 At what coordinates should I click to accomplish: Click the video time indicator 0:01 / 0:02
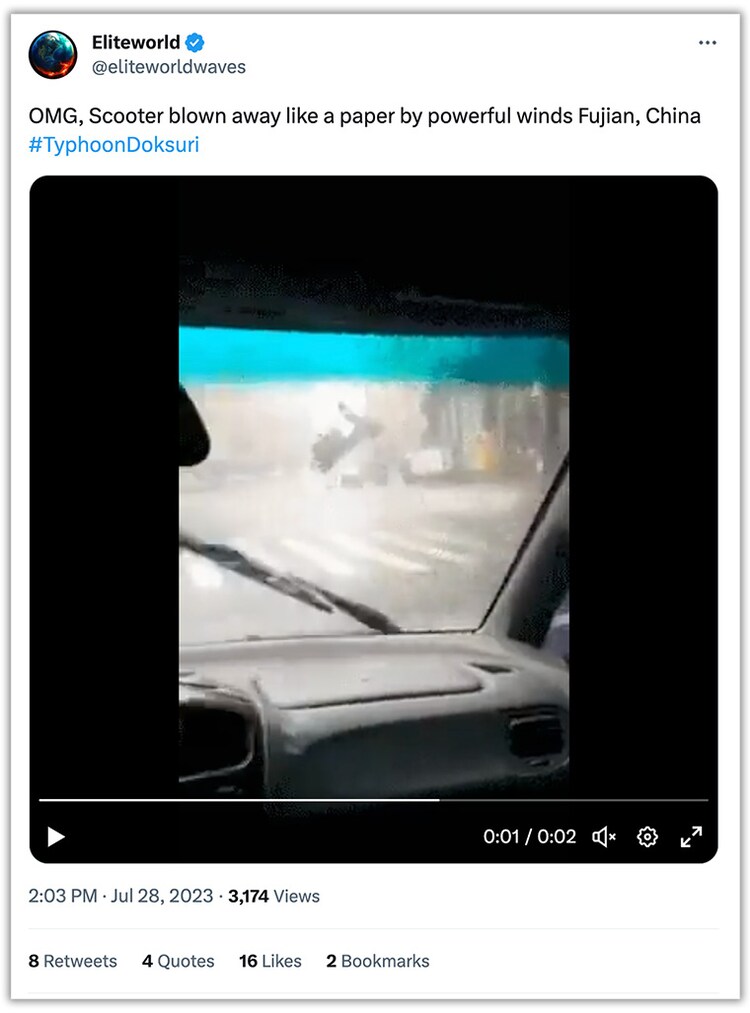coord(529,837)
